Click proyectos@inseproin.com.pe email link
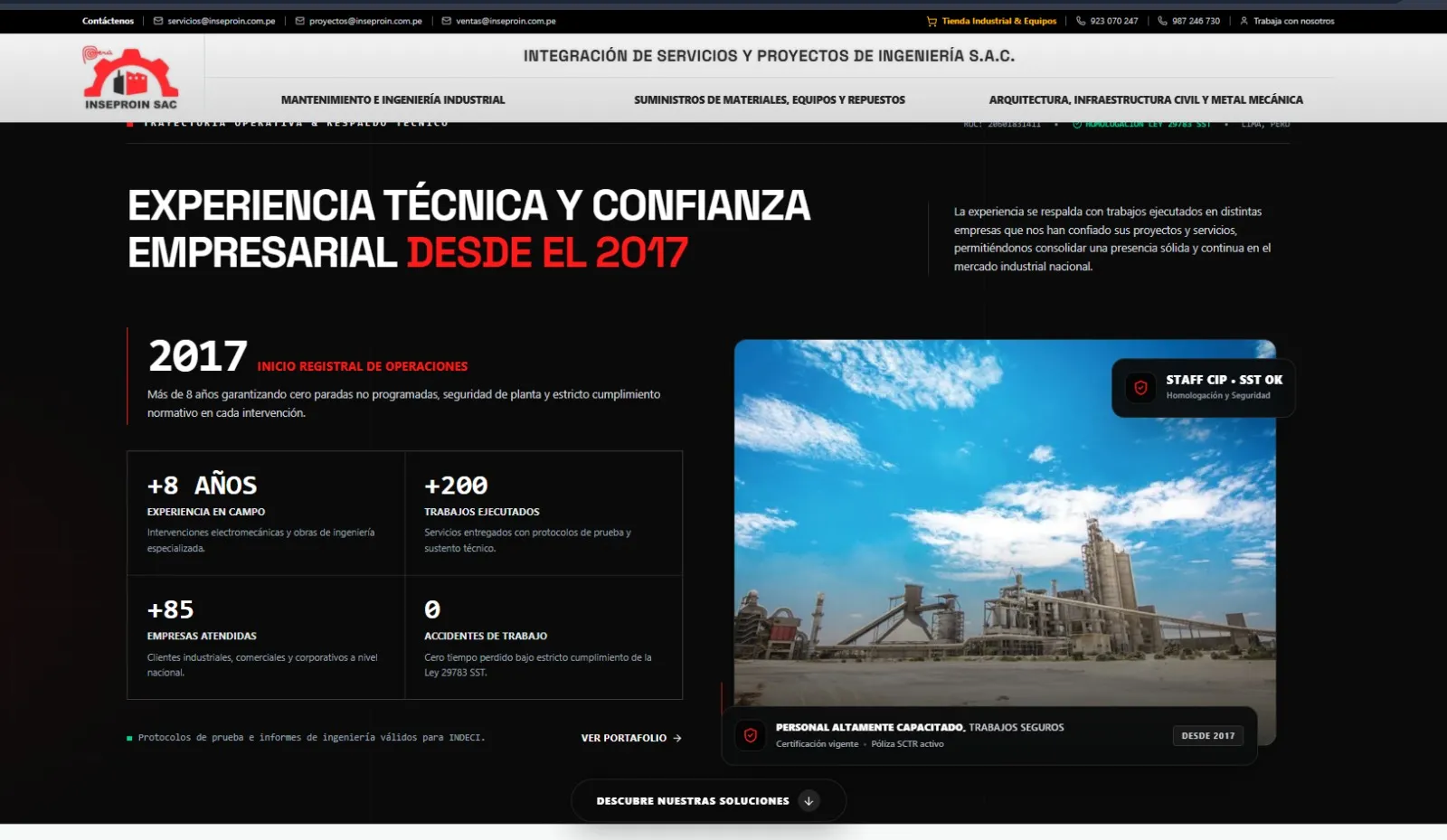The image size is (1447, 840). coord(365,21)
